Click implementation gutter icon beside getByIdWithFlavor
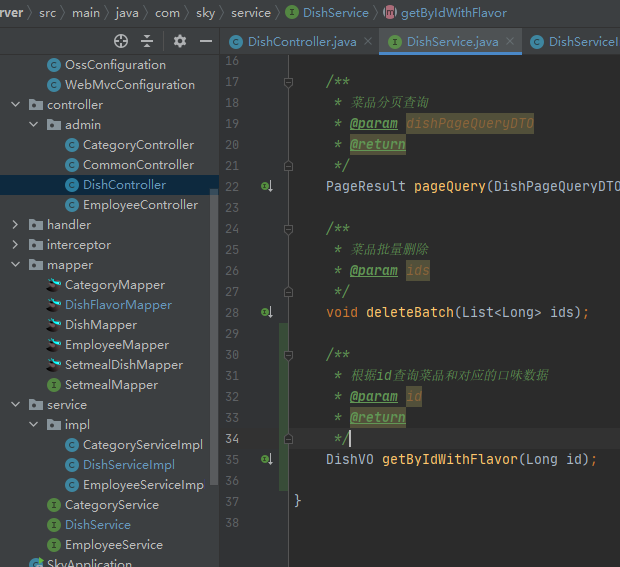Viewport: 620px width, 567px height. pos(267,459)
